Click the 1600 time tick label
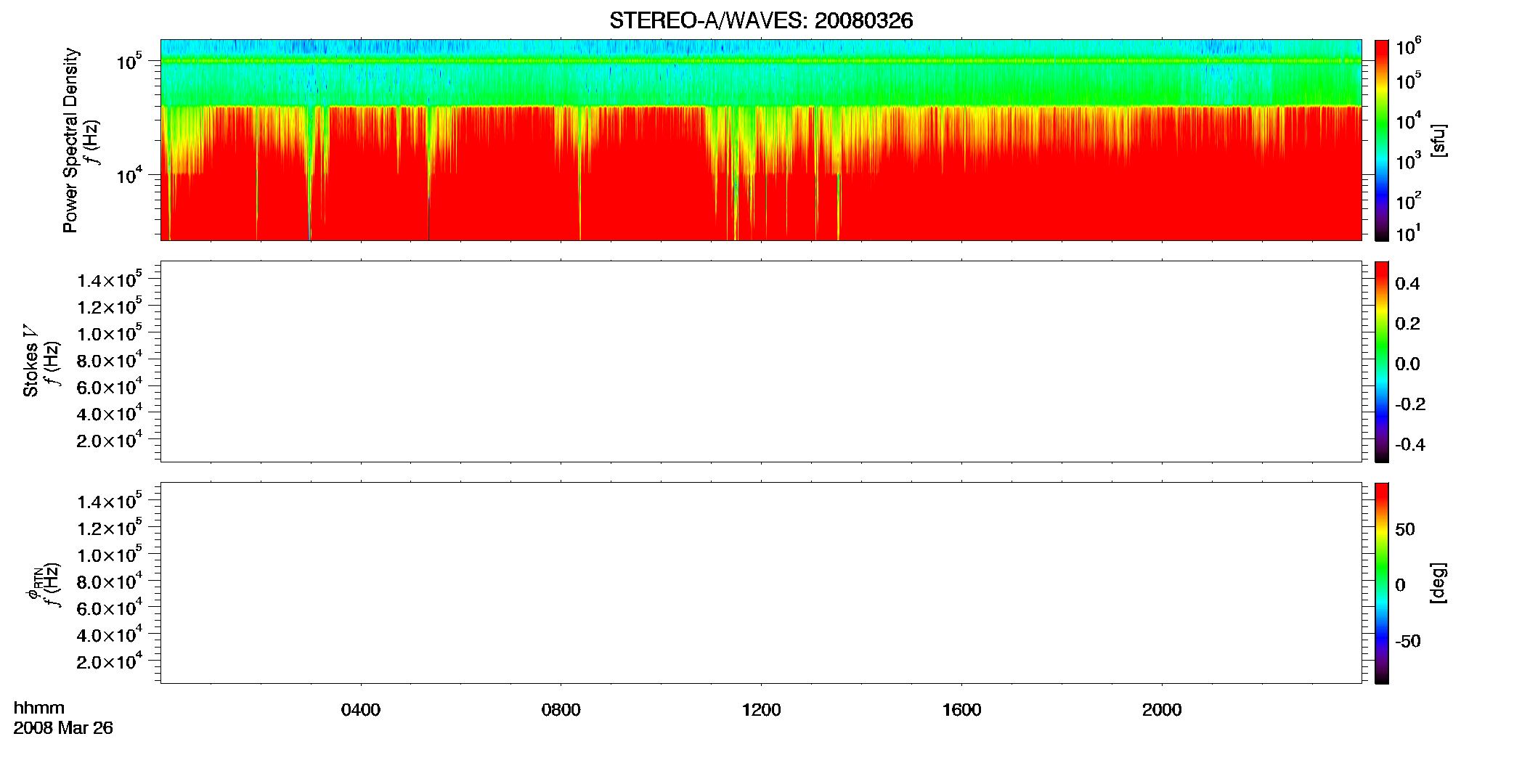The width and height of the screenshot is (1522, 784). [x=961, y=710]
